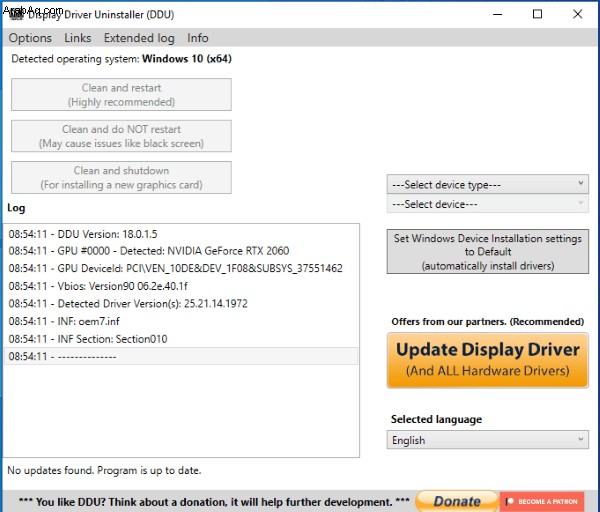600x512 pixels.
Task: Click the Donate button
Action: coord(457,501)
